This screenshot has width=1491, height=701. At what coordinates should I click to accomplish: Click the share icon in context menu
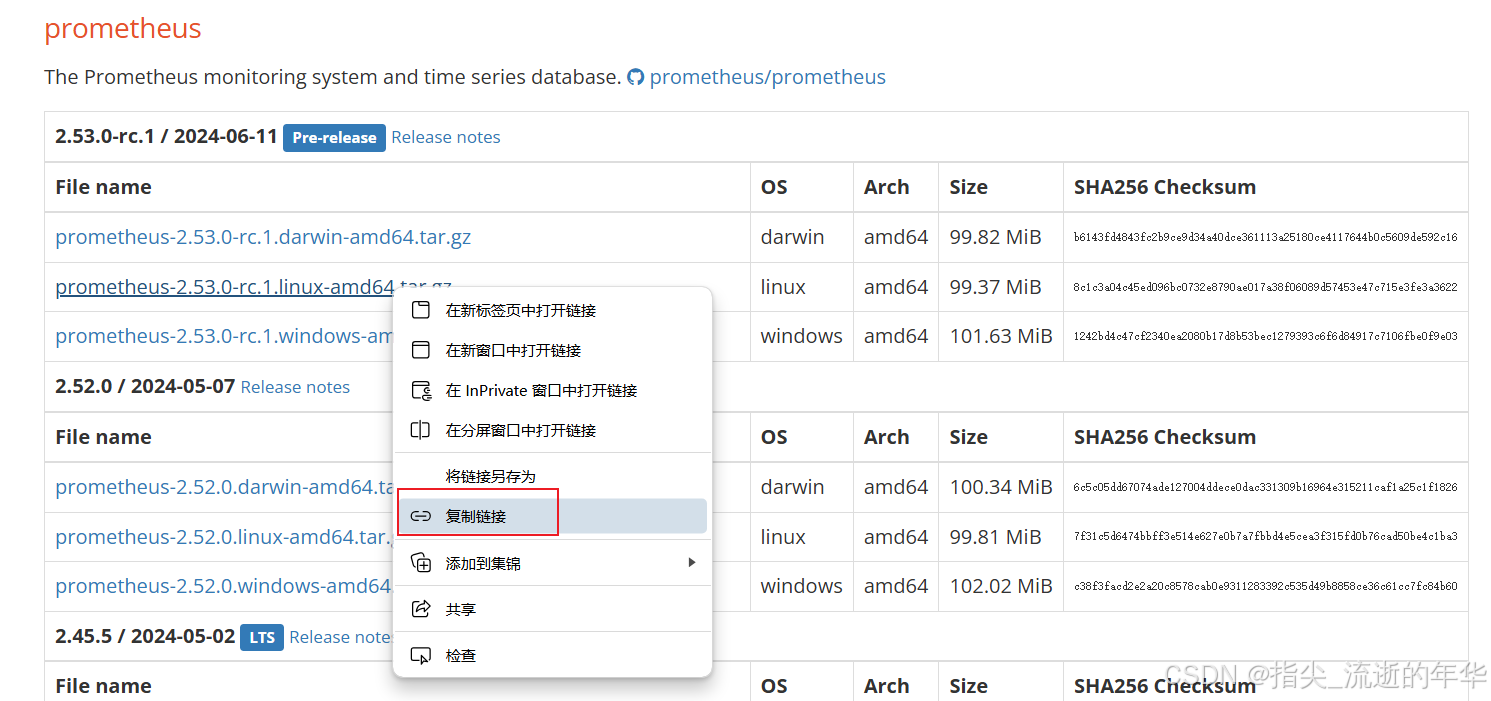pyautogui.click(x=421, y=609)
